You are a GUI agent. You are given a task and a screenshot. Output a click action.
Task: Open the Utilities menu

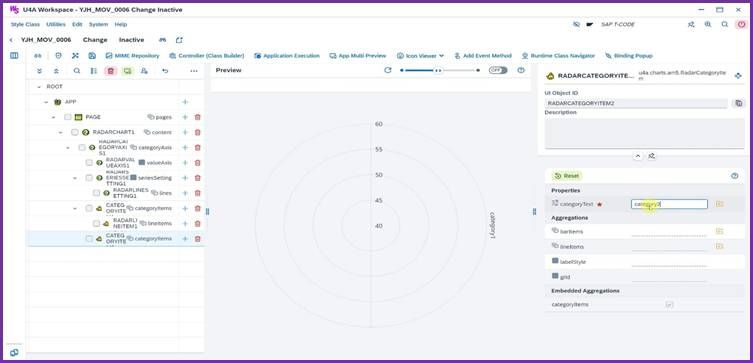click(x=56, y=24)
